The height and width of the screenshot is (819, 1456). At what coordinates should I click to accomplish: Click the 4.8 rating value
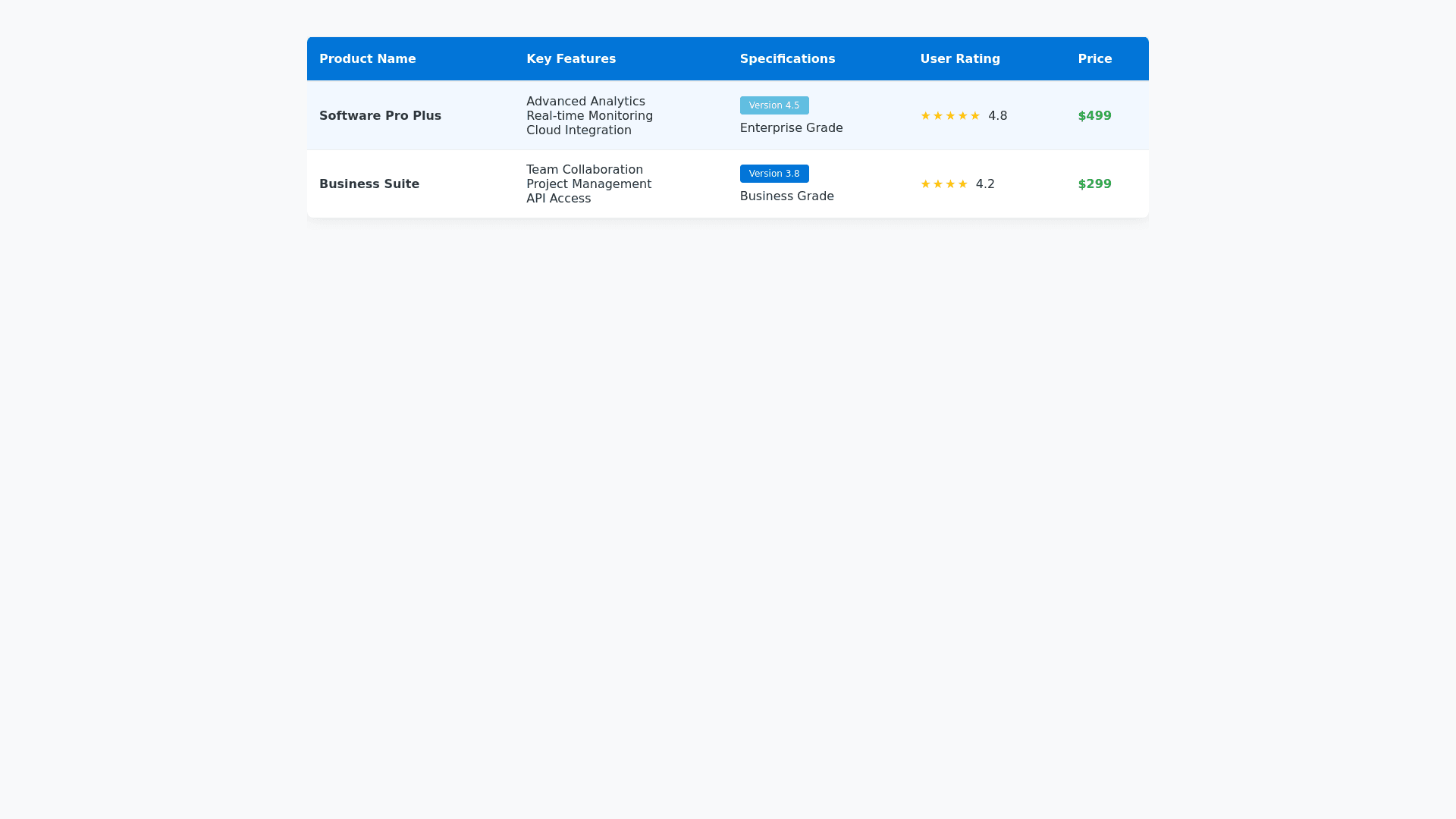click(x=997, y=116)
